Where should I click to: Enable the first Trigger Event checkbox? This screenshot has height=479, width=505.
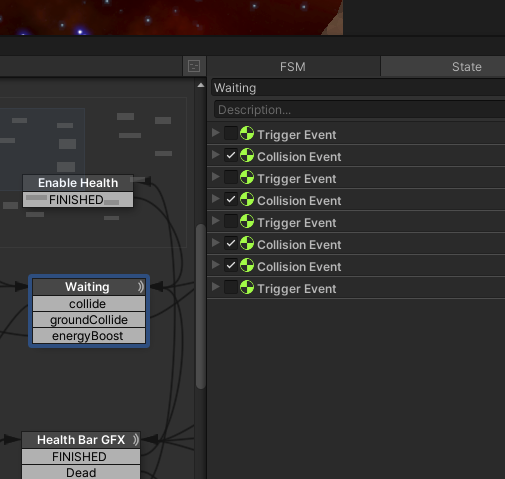[231, 133]
